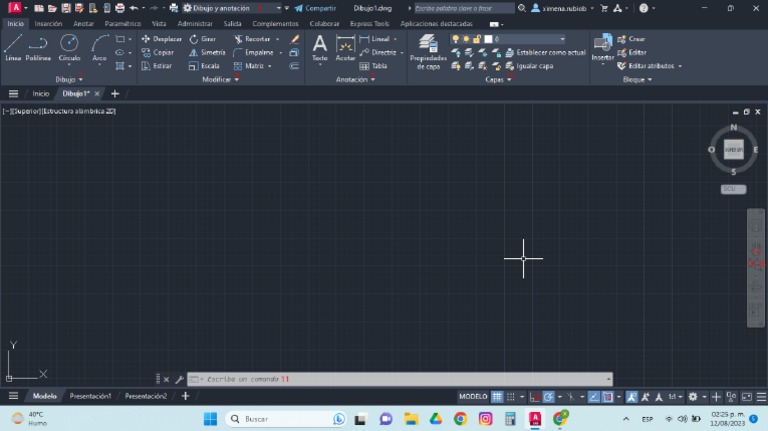Open annotation scale 1:1 dropdown

click(x=675, y=396)
